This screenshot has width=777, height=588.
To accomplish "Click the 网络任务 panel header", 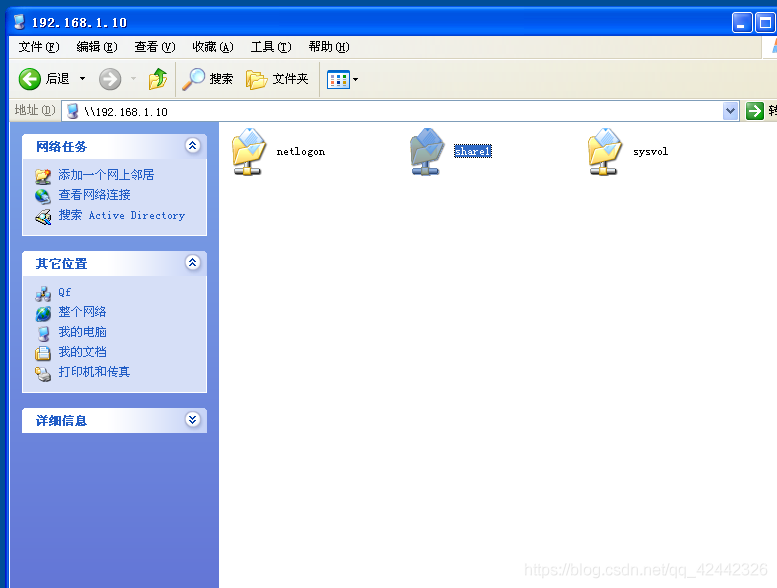I will point(114,146).
